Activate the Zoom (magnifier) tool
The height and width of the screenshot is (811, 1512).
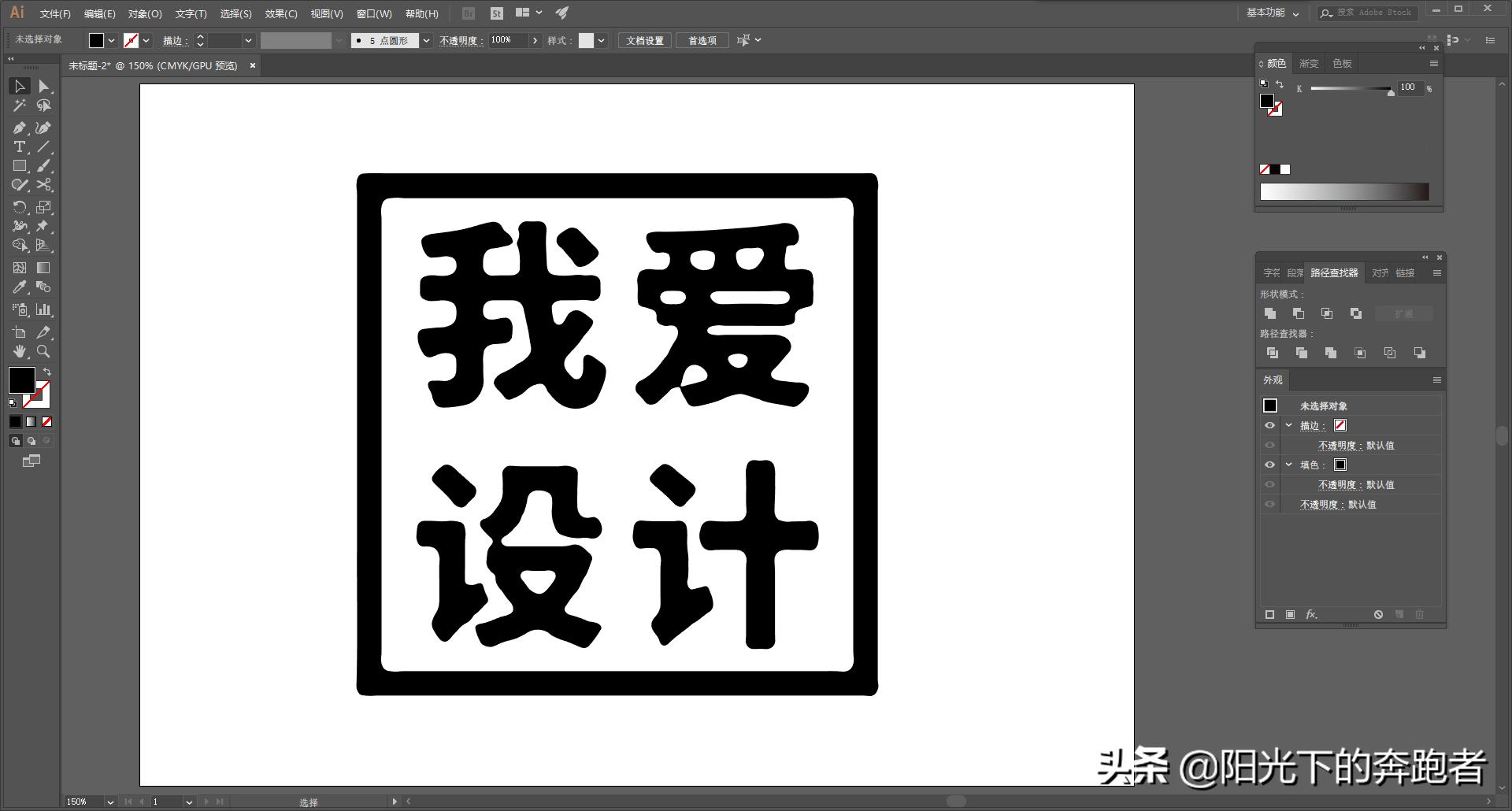tap(44, 352)
